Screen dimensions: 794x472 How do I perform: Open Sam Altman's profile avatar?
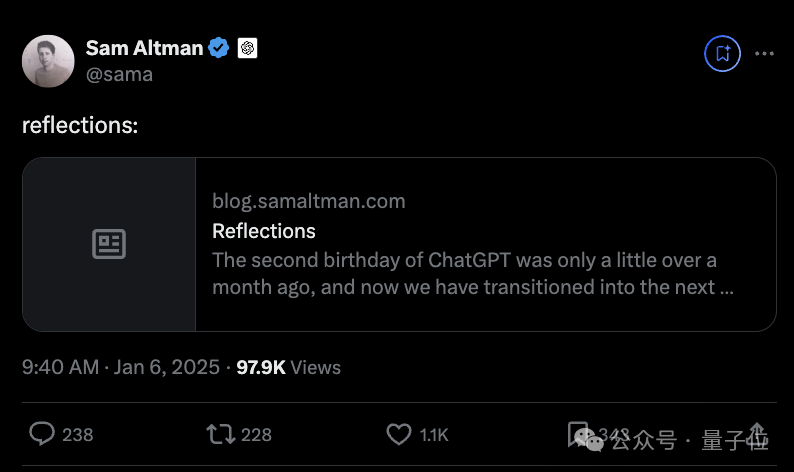point(48,61)
